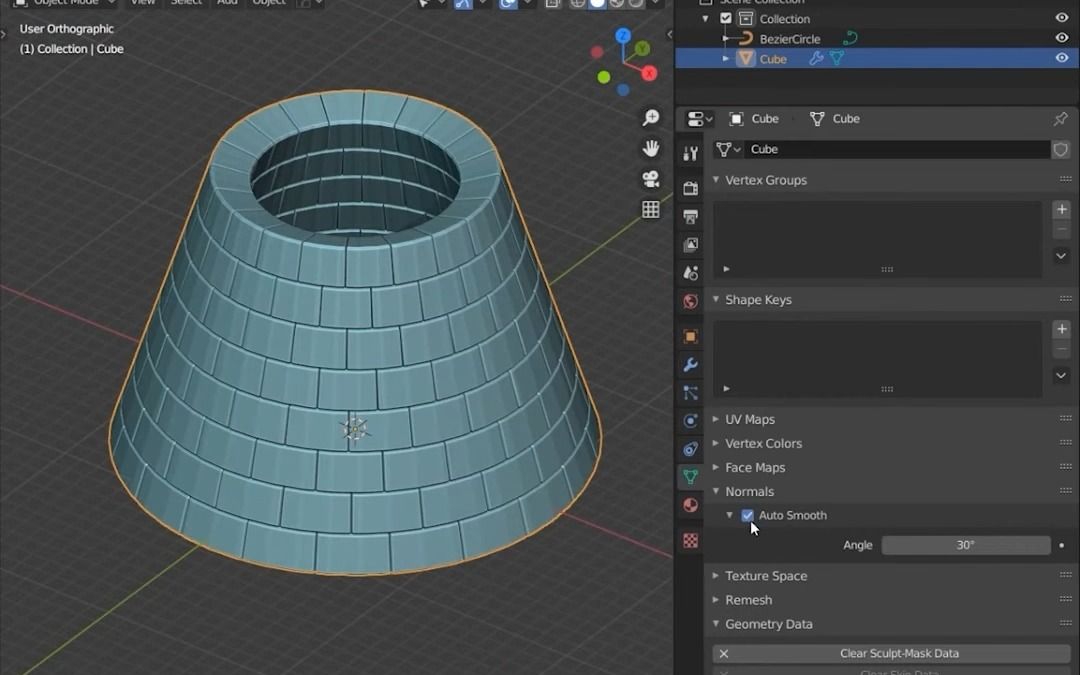Open Shape Keys specials chevron menu
The height and width of the screenshot is (675, 1080).
[1061, 375]
